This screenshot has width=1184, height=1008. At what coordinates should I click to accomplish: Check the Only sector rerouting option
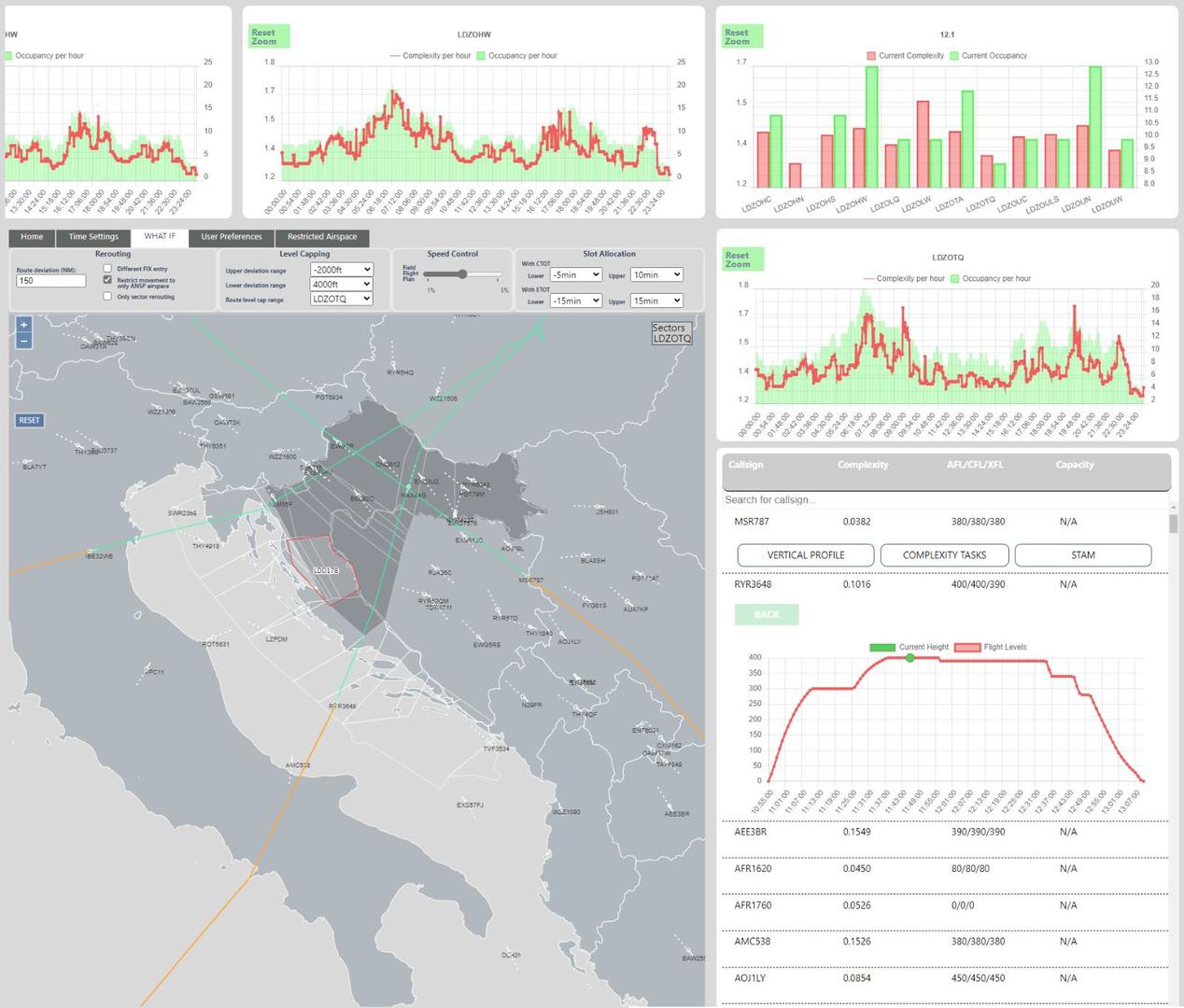click(x=107, y=297)
